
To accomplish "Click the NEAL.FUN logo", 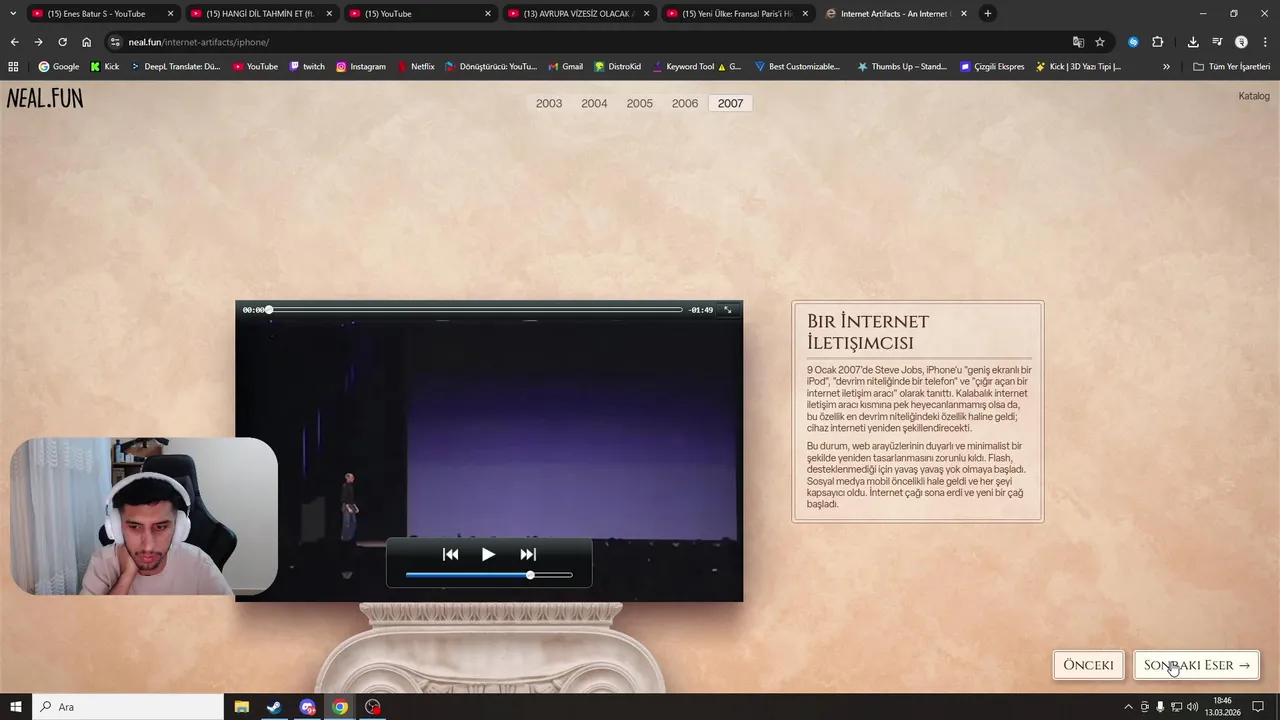I will [x=45, y=98].
